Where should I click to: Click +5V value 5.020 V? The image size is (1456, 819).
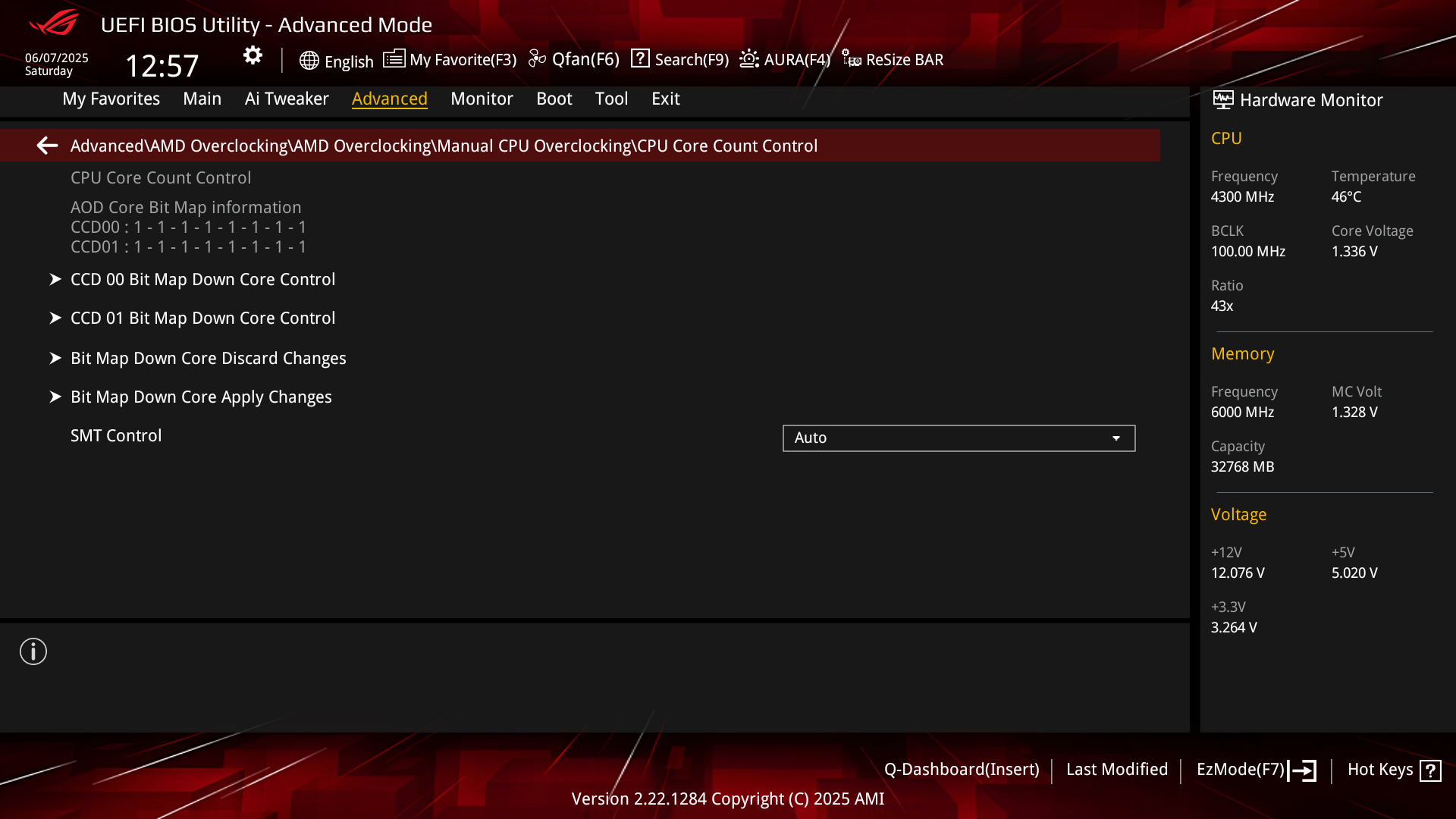tap(1354, 573)
